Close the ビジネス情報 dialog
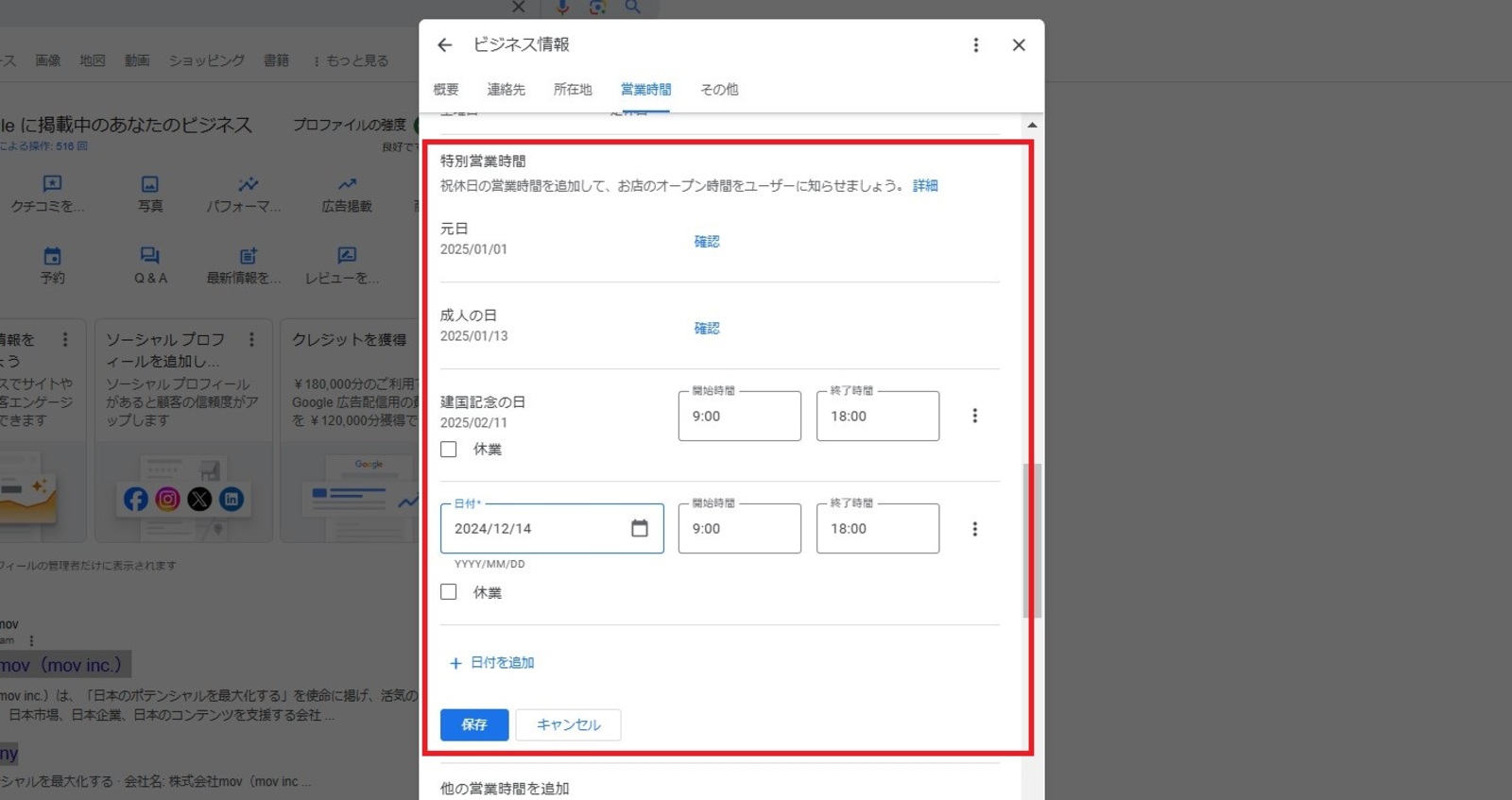 pyautogui.click(x=1019, y=45)
